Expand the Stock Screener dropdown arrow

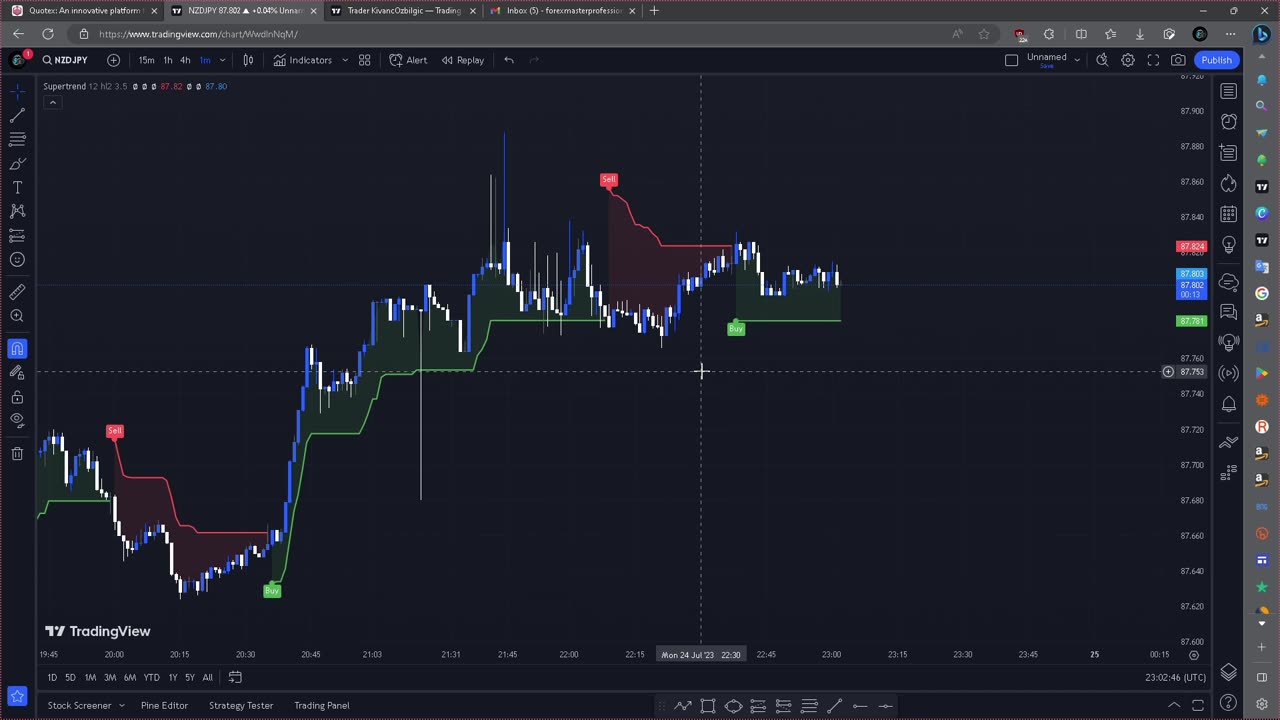pos(122,705)
